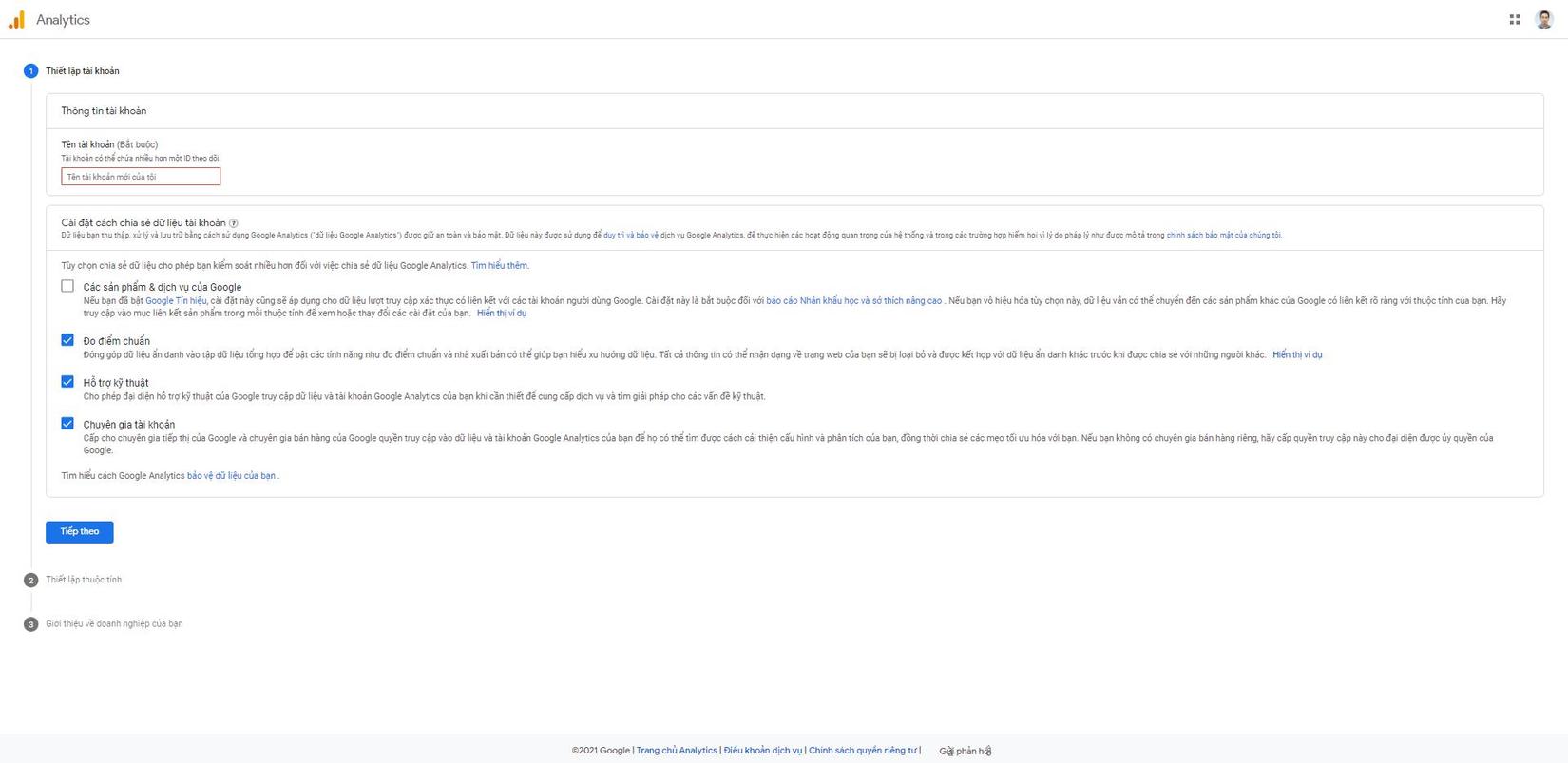Click the blue step 1 number circle
Viewport: 1568px width, 763px height.
click(30, 71)
